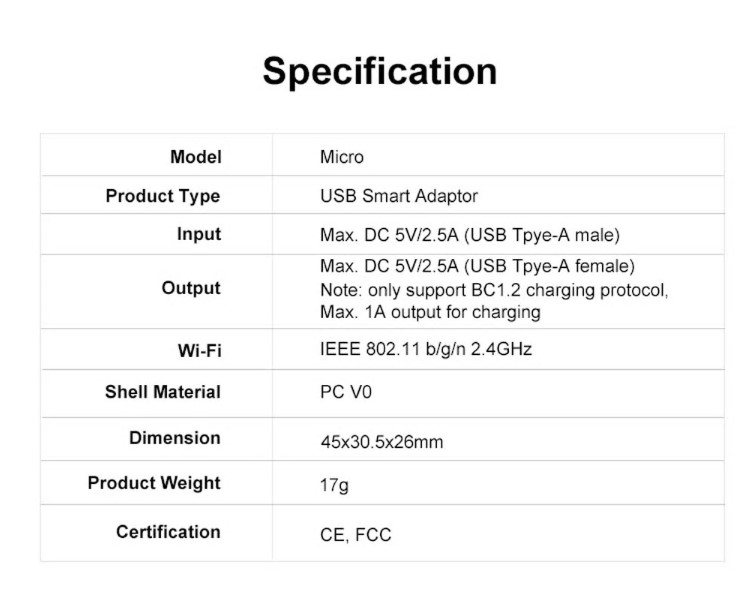This screenshot has height=594, width=751.
Task: Click the Shell Material label
Action: pos(162,392)
